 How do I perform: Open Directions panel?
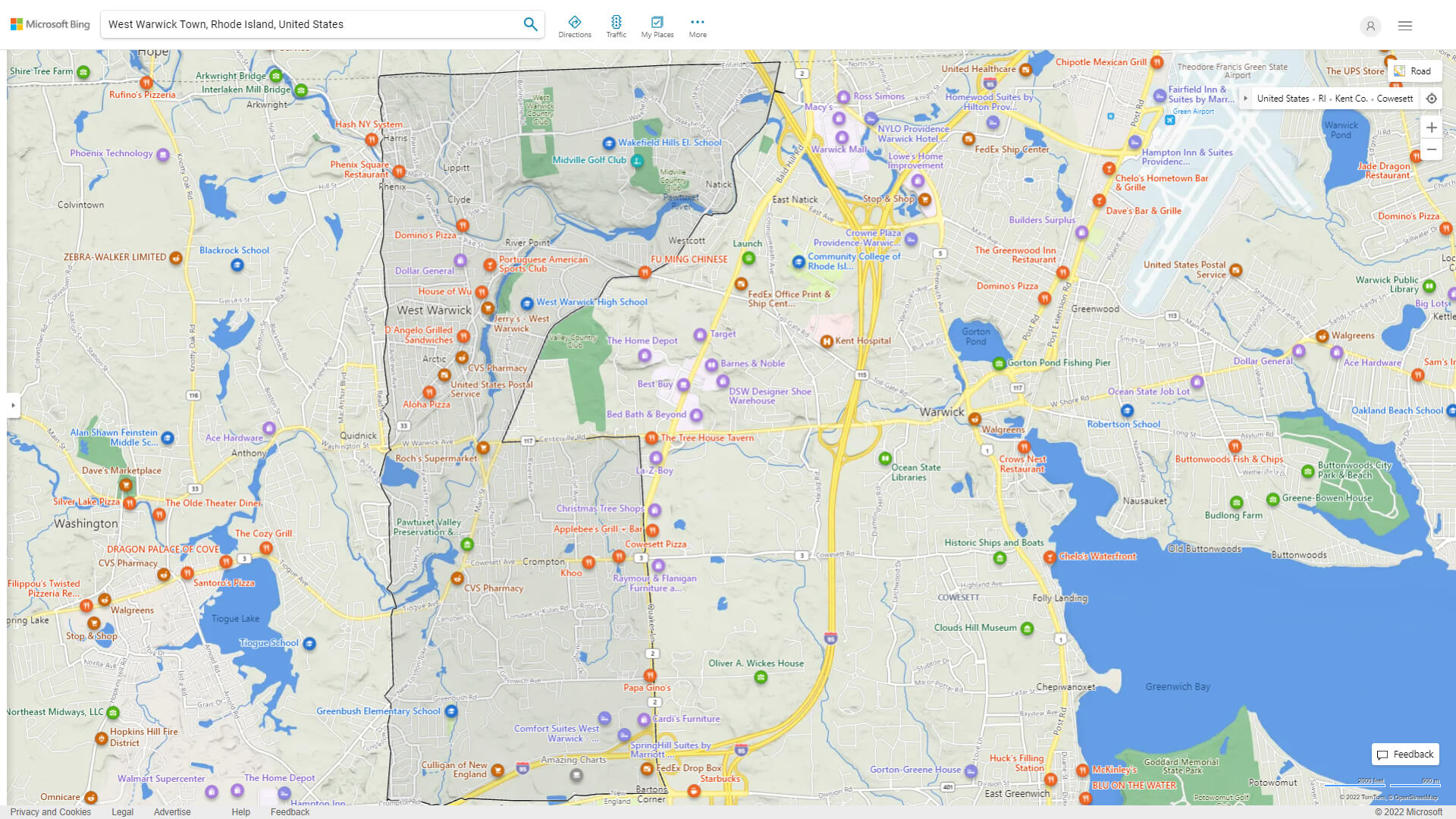click(x=574, y=27)
